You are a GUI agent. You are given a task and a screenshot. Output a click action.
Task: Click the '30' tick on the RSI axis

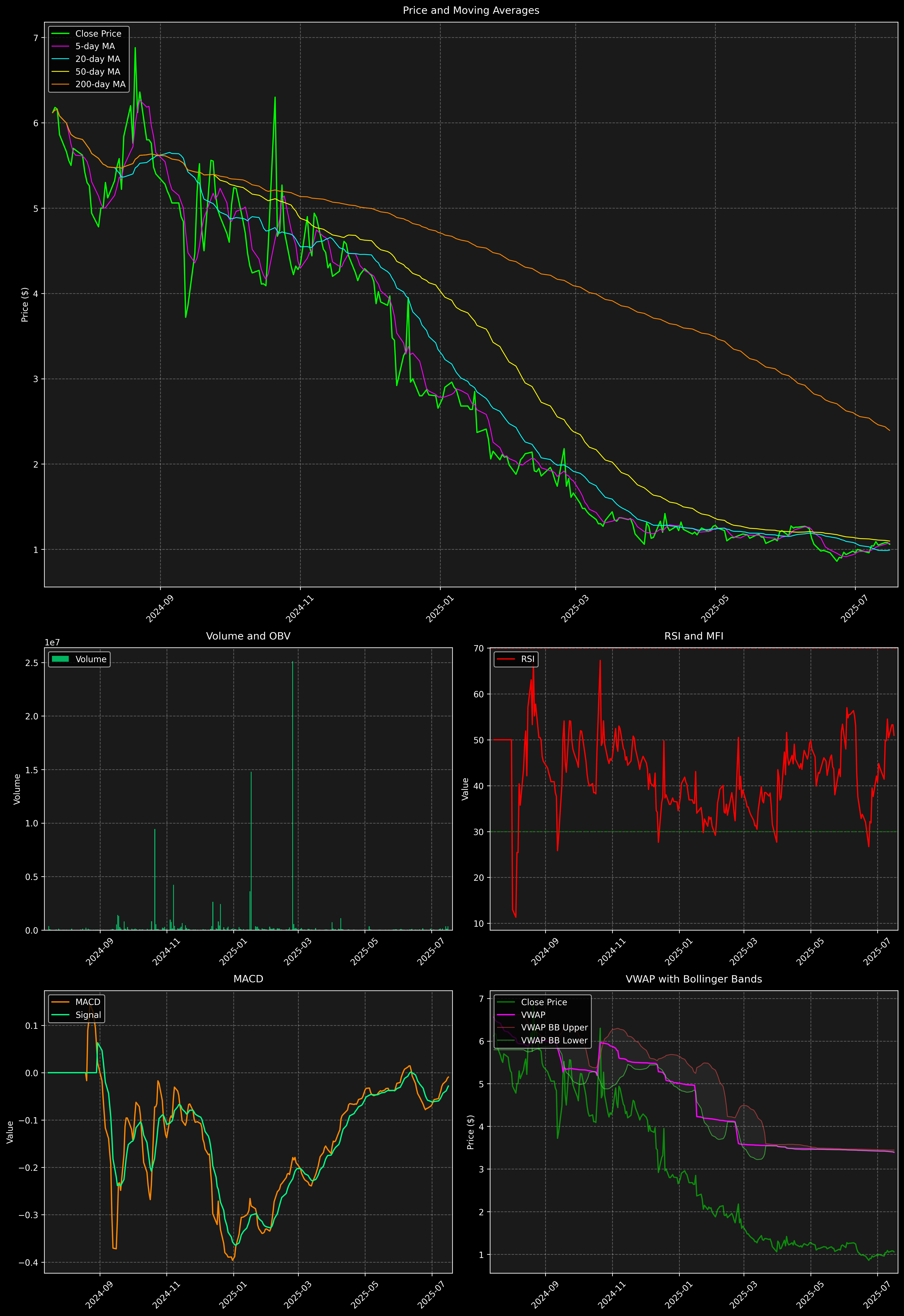(x=479, y=832)
